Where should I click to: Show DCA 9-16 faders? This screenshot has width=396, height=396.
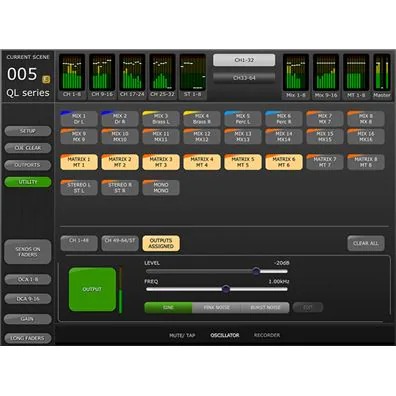[28, 299]
